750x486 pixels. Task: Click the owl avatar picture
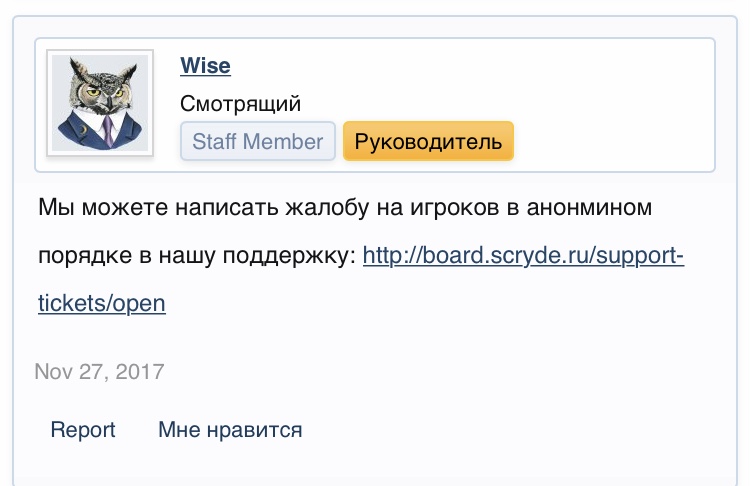[100, 104]
